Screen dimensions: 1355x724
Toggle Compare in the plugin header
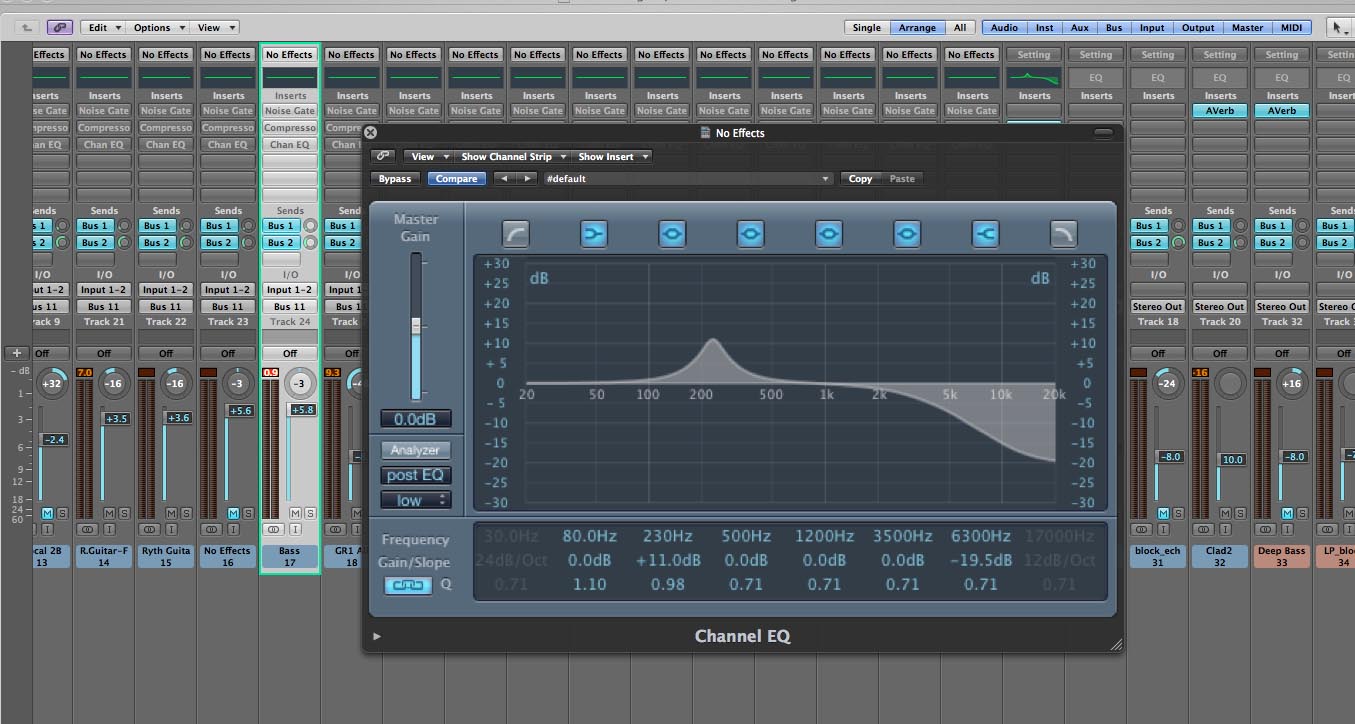click(x=456, y=179)
